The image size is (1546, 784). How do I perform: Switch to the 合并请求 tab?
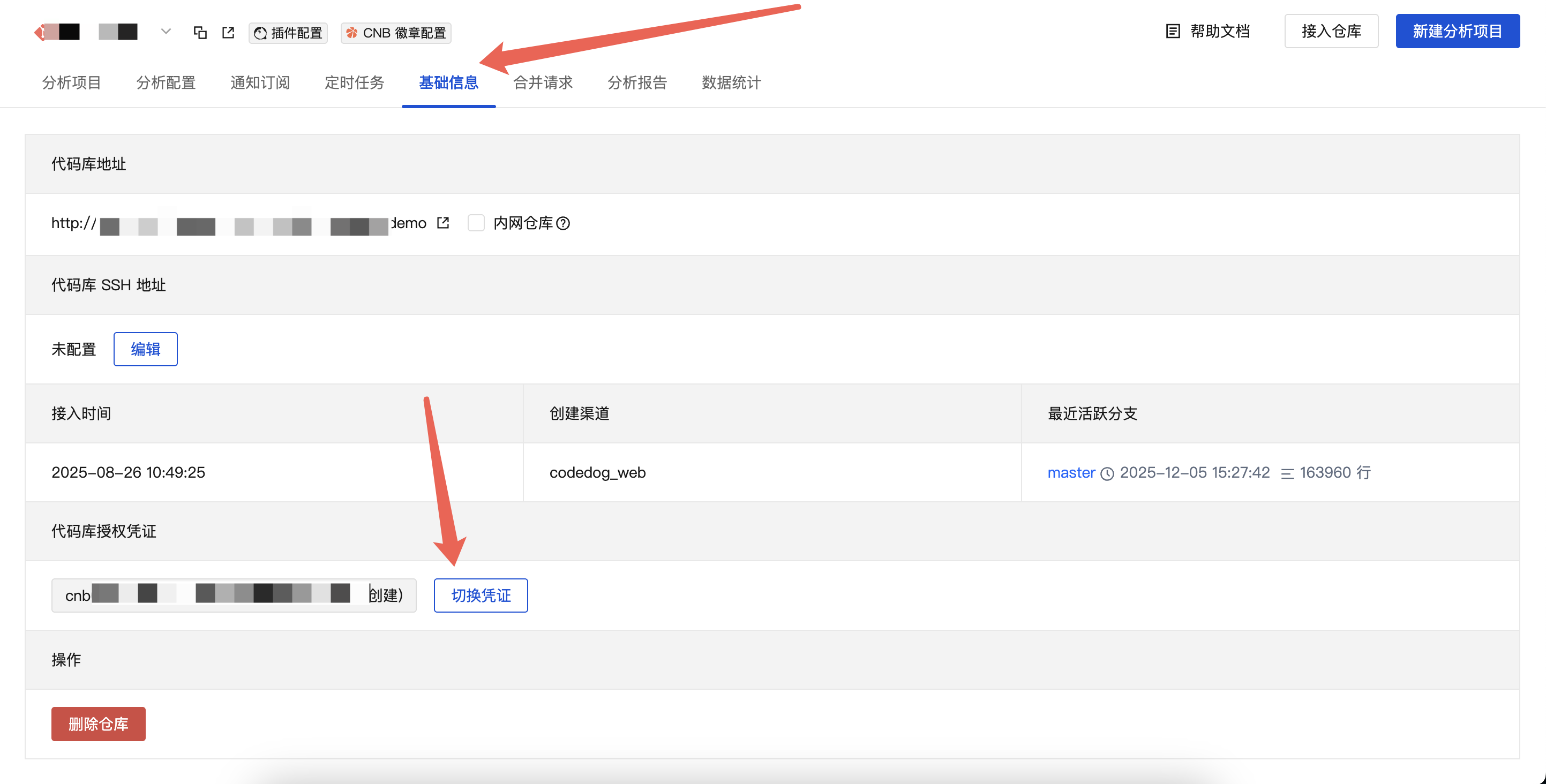pyautogui.click(x=543, y=83)
